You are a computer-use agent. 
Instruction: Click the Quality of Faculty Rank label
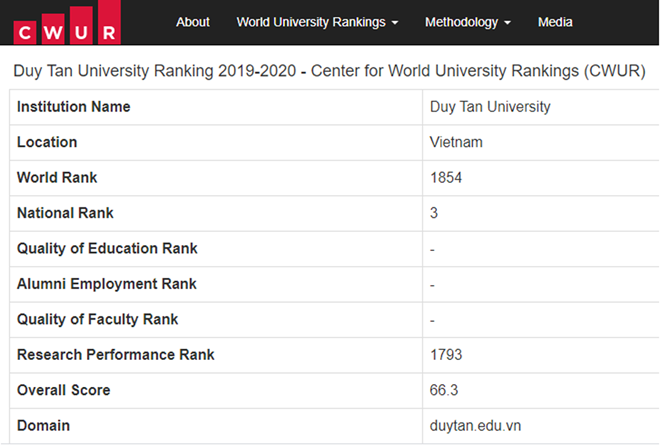pyautogui.click(x=97, y=319)
